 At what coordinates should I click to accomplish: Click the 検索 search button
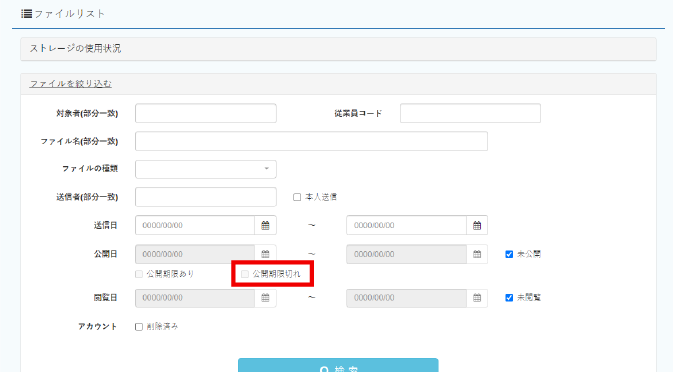tap(338, 366)
